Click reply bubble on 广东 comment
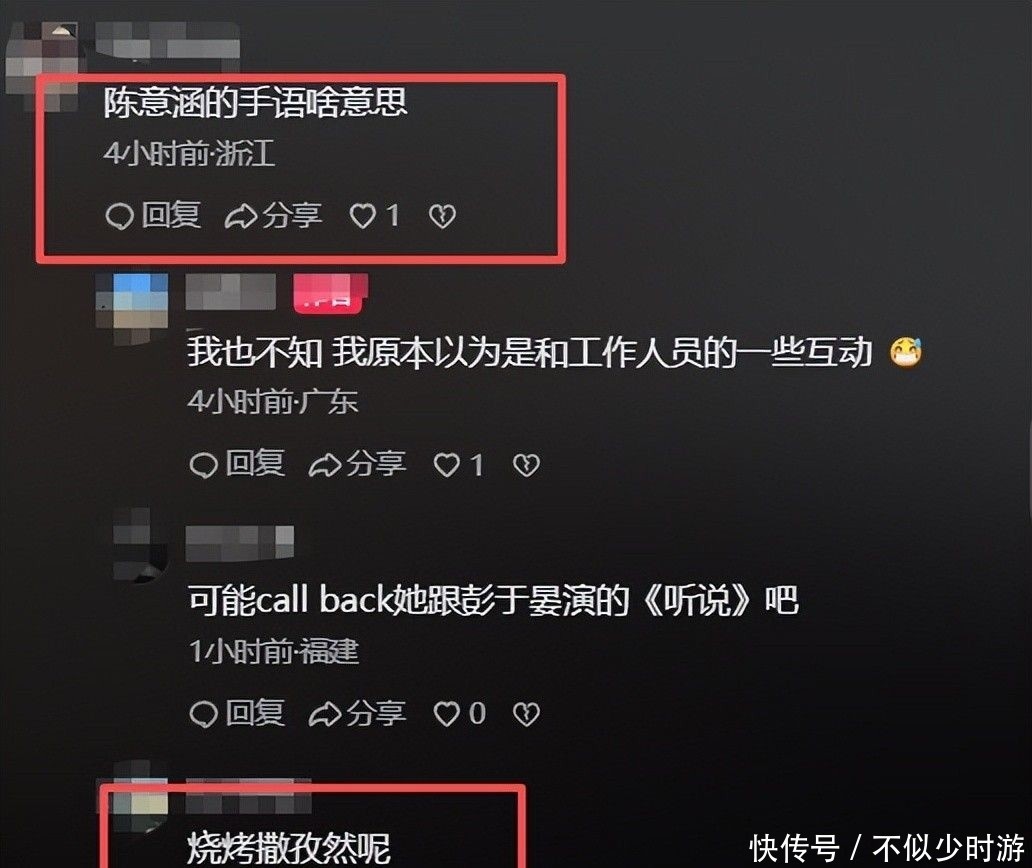 tap(203, 465)
